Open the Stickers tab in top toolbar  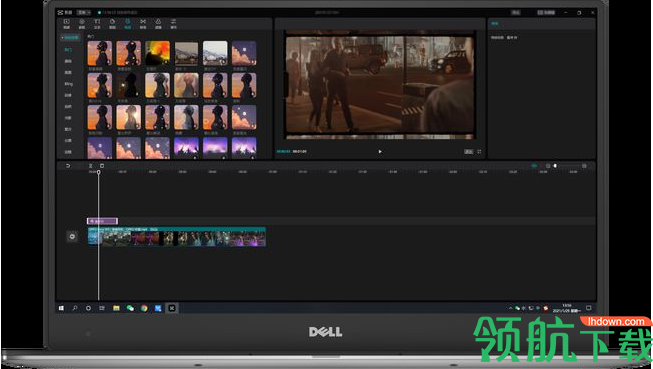(x=112, y=24)
